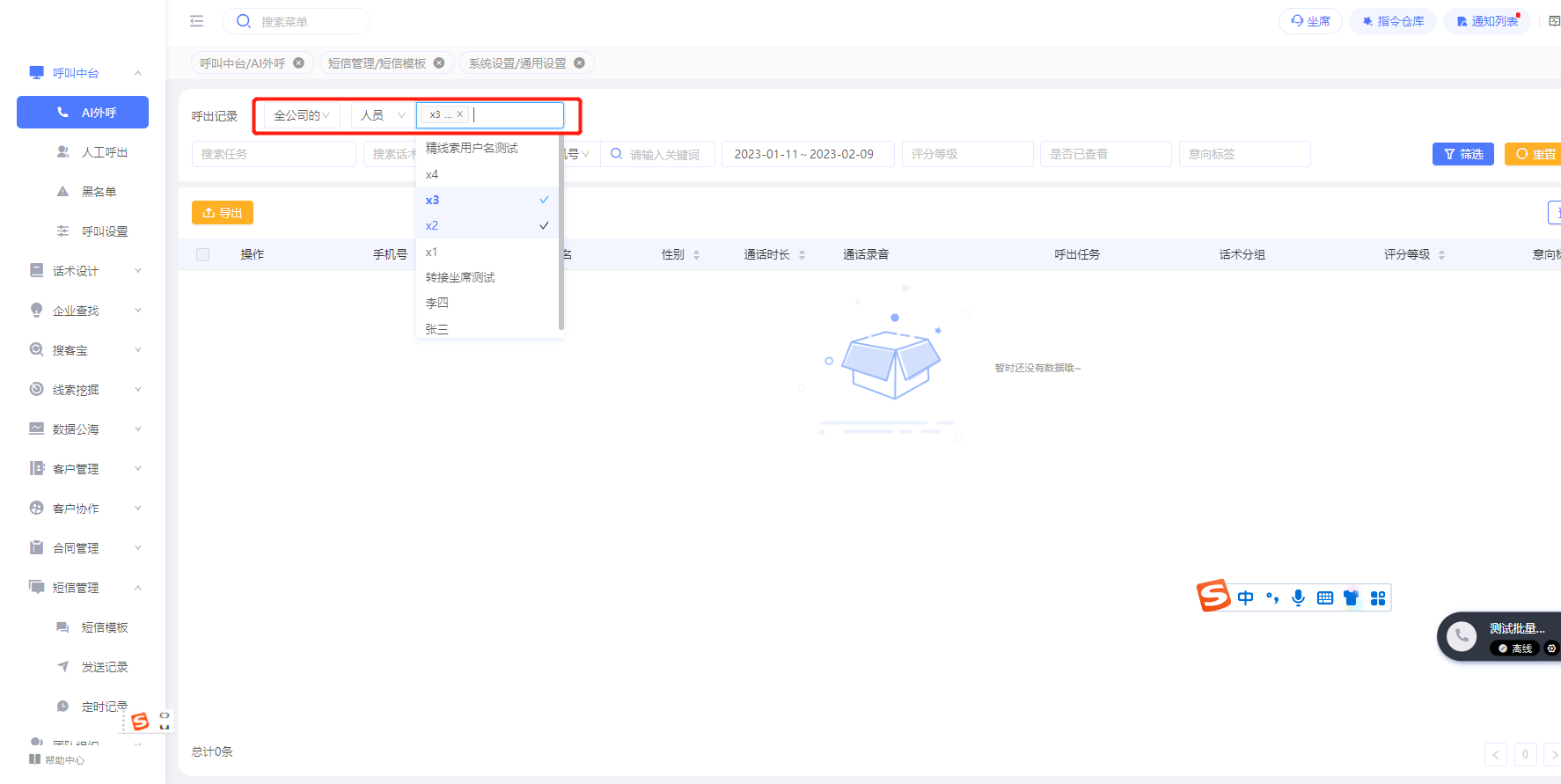Click the 线索挖掘 sidebar icon
This screenshot has width=1561, height=784.
36,389
